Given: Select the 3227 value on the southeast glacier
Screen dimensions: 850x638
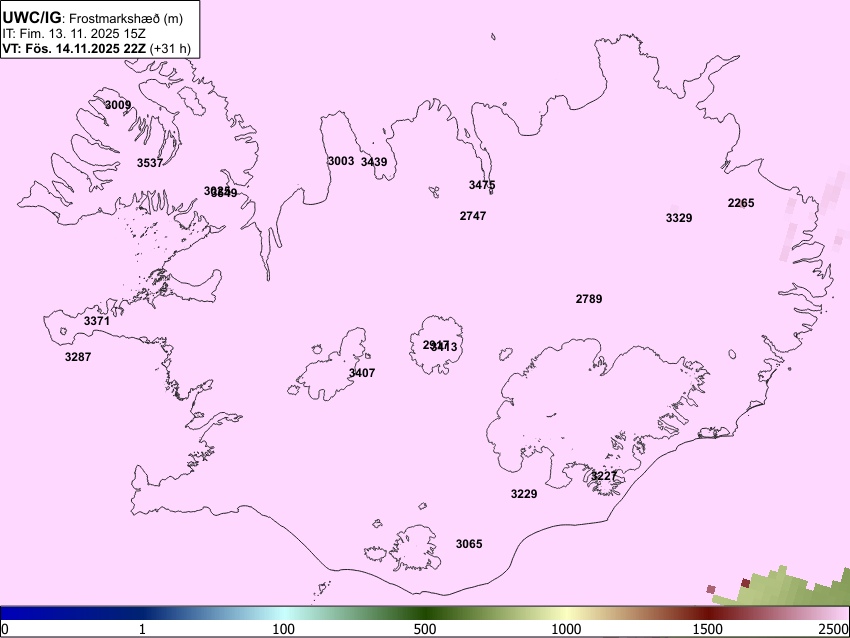Looking at the screenshot, I should (604, 476).
